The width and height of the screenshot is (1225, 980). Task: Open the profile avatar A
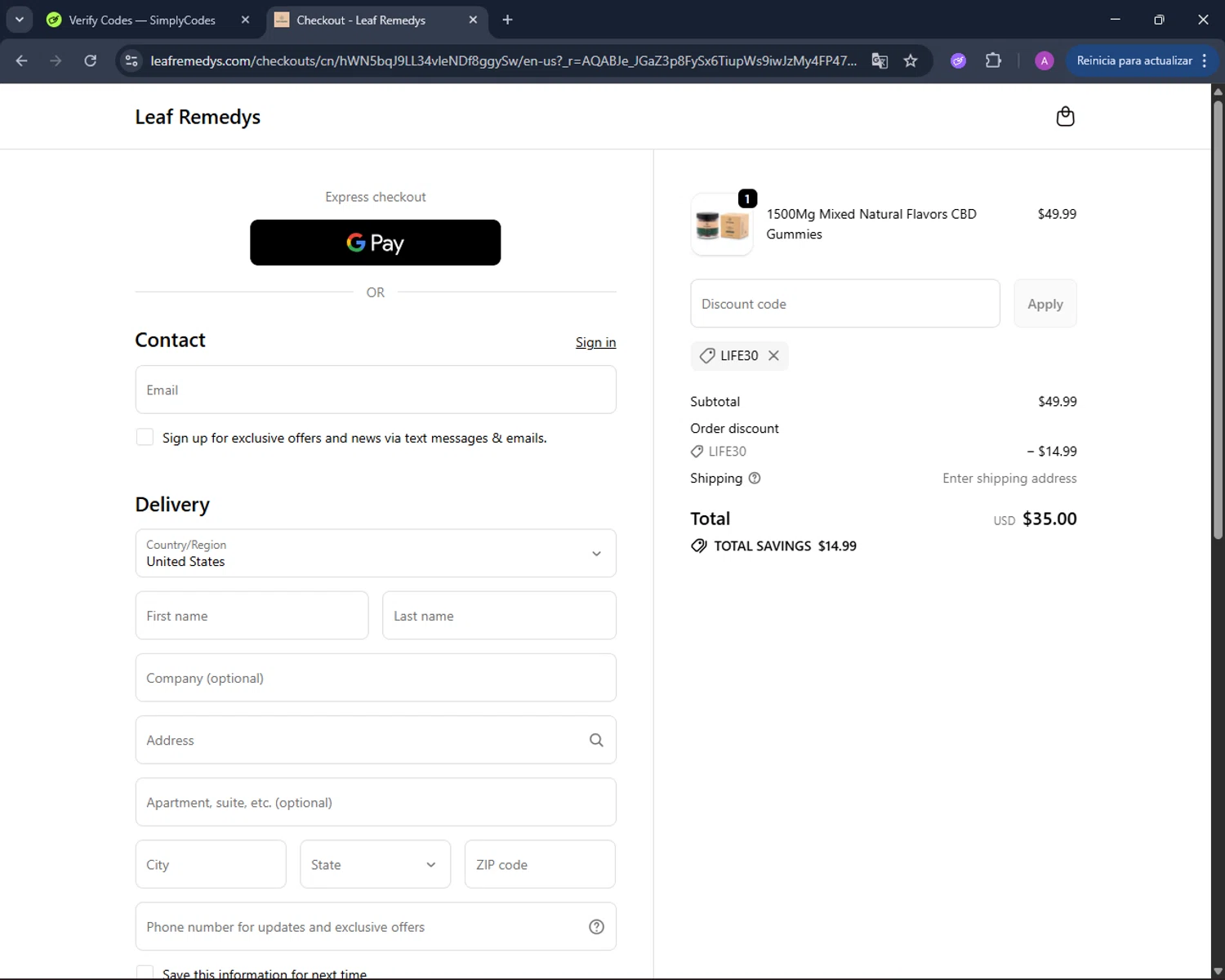pyautogui.click(x=1044, y=60)
